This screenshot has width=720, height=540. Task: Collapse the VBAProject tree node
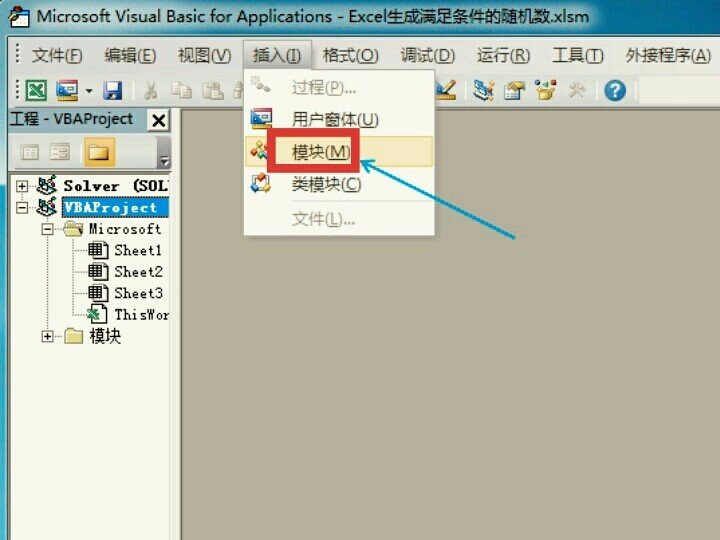pyautogui.click(x=22, y=208)
